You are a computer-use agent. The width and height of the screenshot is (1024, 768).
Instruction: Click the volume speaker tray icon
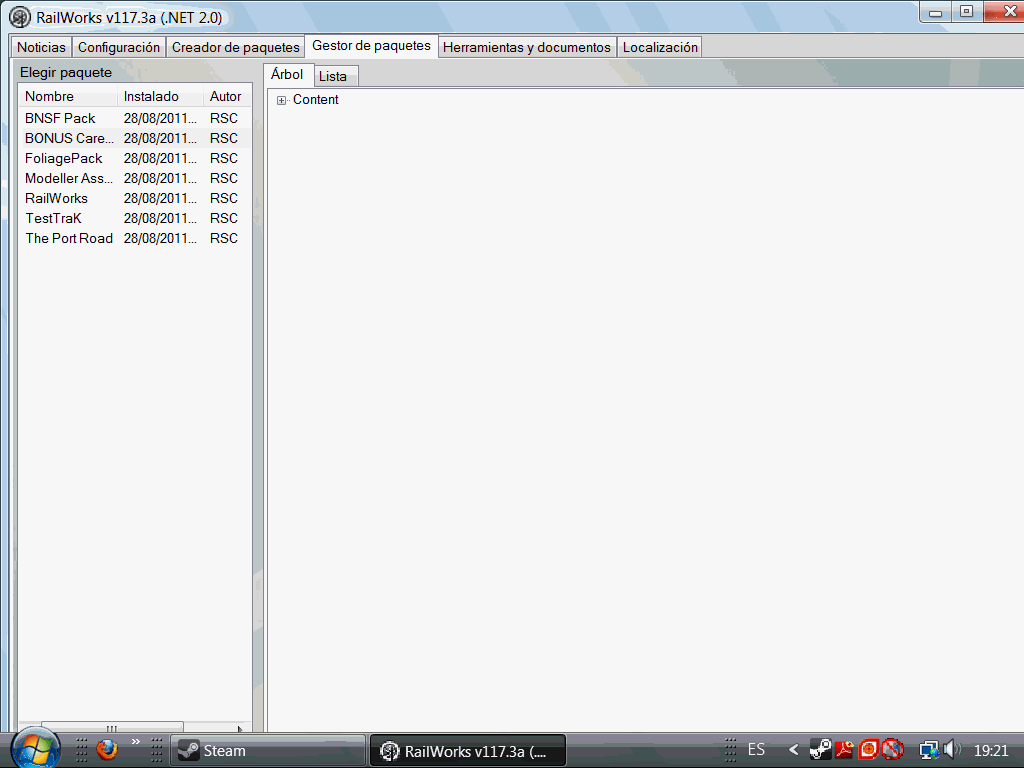pyautogui.click(x=951, y=749)
